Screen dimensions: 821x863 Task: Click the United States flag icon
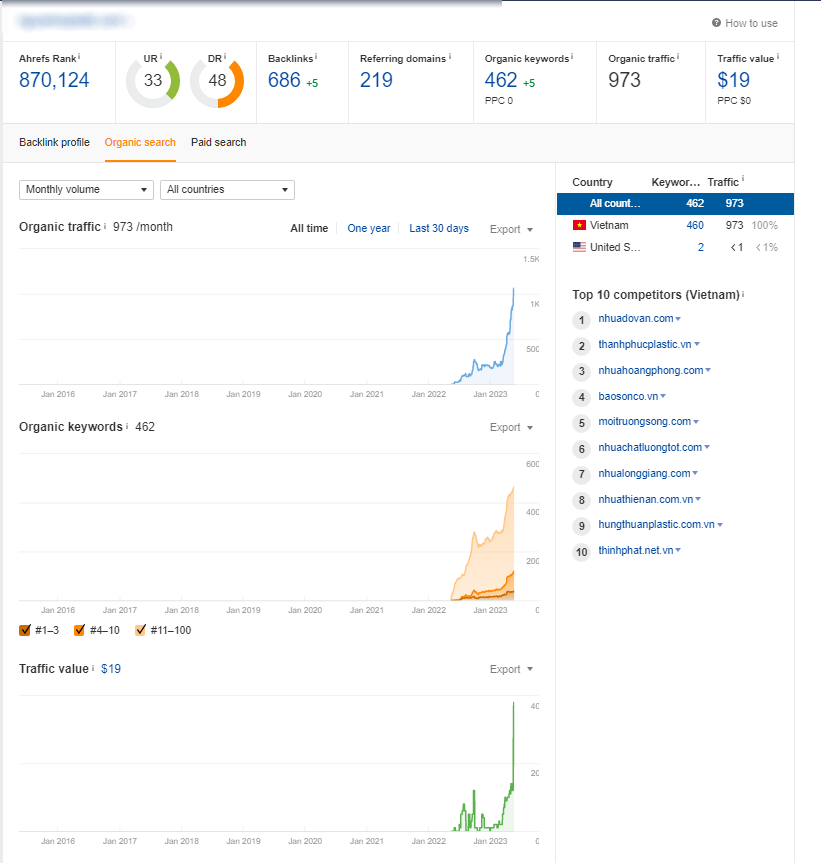[x=578, y=247]
